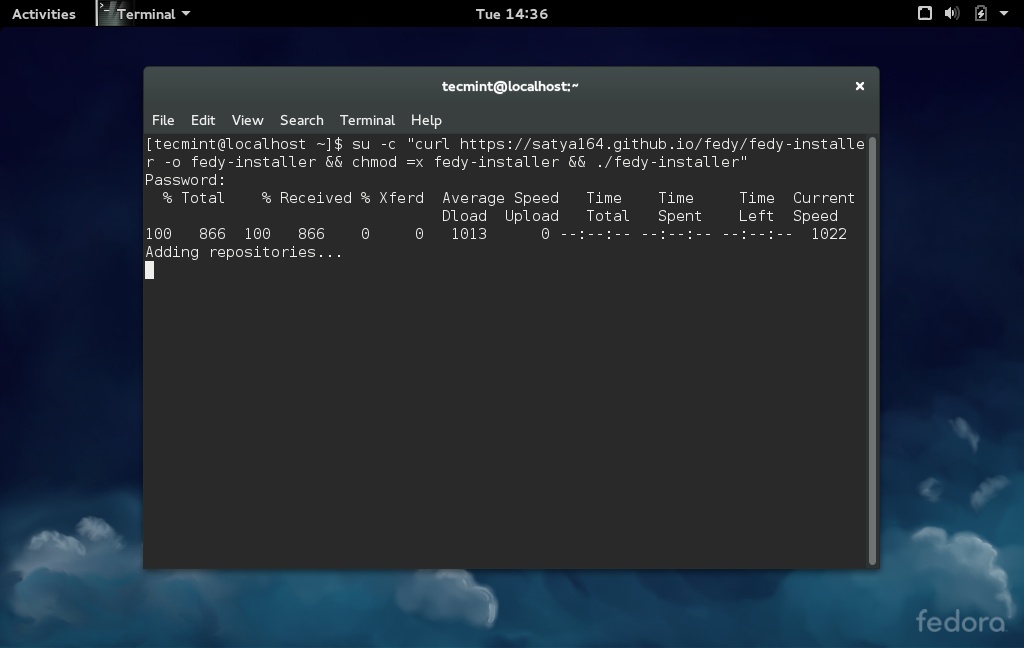Click the "Adding repositories..." output line

tap(244, 252)
